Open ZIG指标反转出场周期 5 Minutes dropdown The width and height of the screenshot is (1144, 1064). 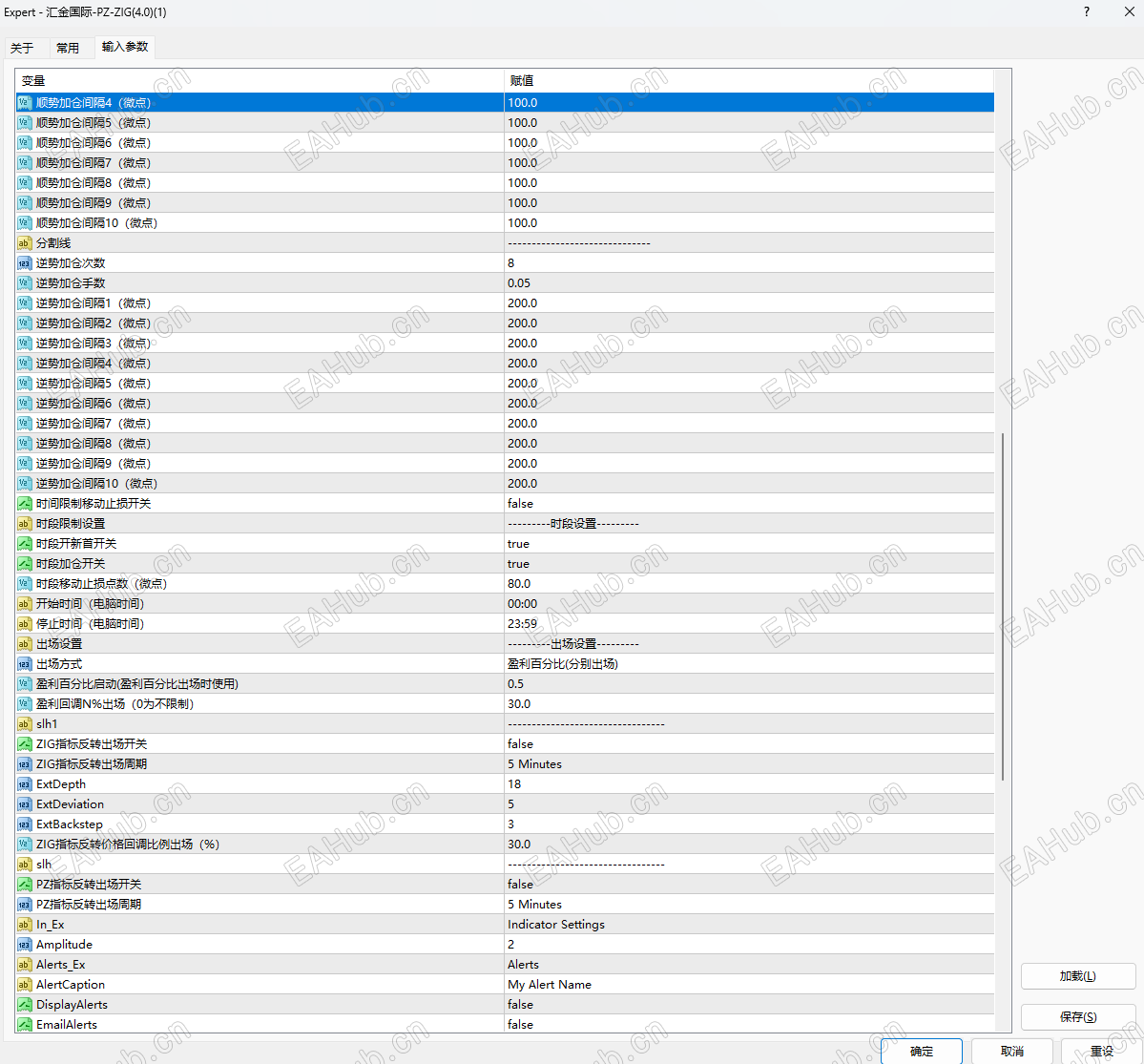point(749,764)
